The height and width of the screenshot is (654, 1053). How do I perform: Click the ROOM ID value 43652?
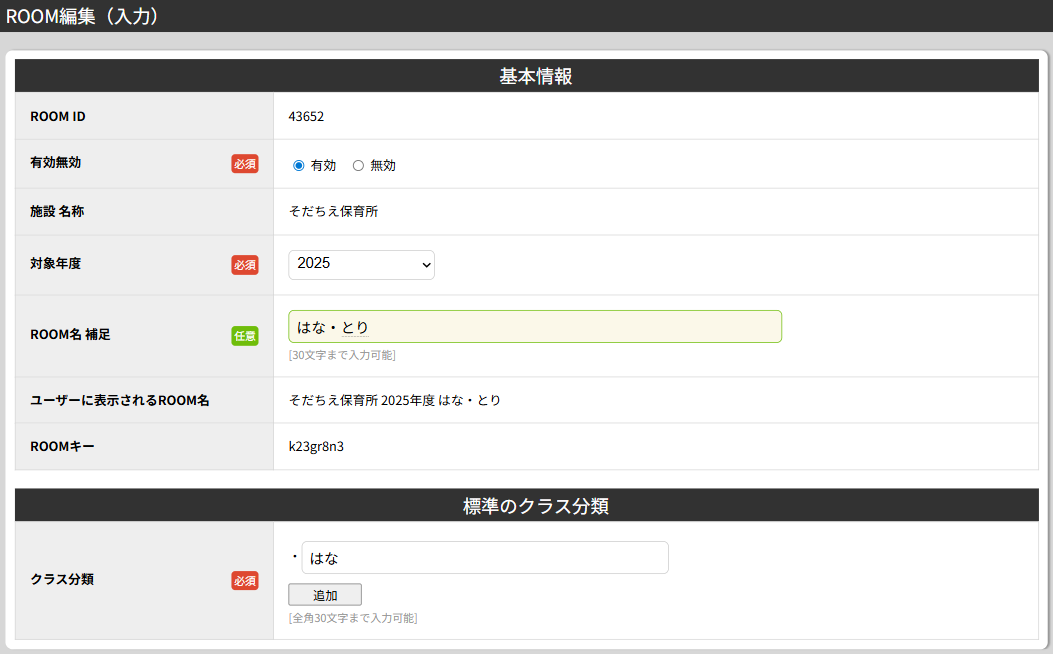pos(306,116)
